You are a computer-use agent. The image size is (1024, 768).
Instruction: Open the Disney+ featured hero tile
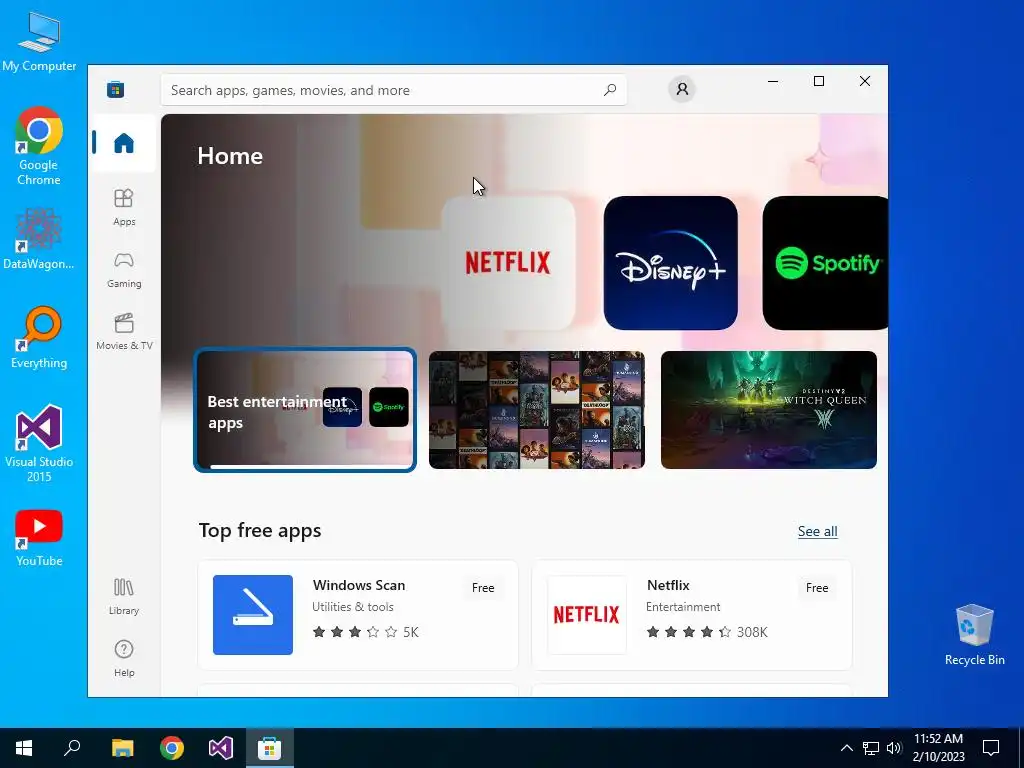click(671, 263)
